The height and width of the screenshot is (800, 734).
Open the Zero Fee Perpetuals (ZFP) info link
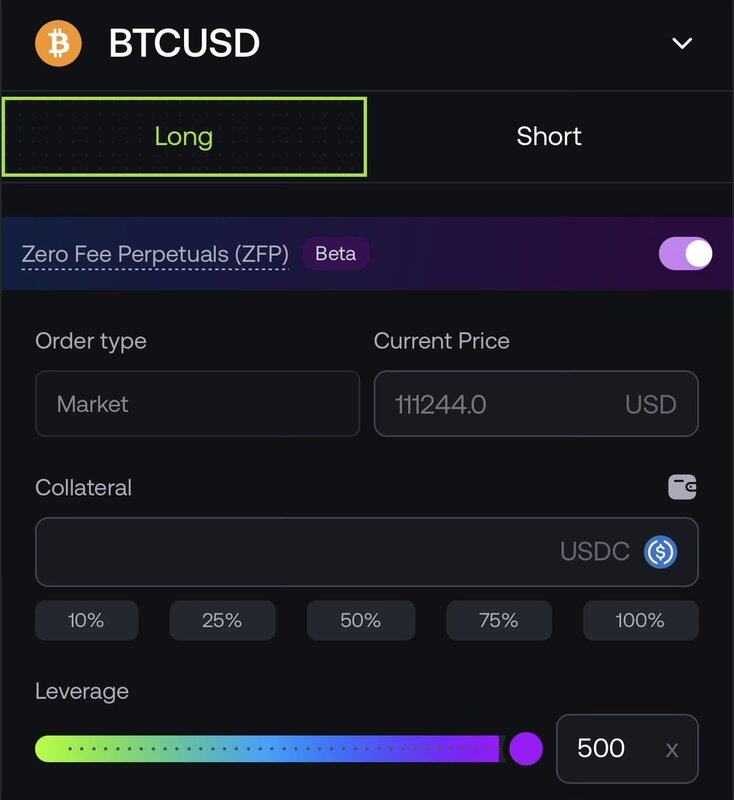click(155, 254)
